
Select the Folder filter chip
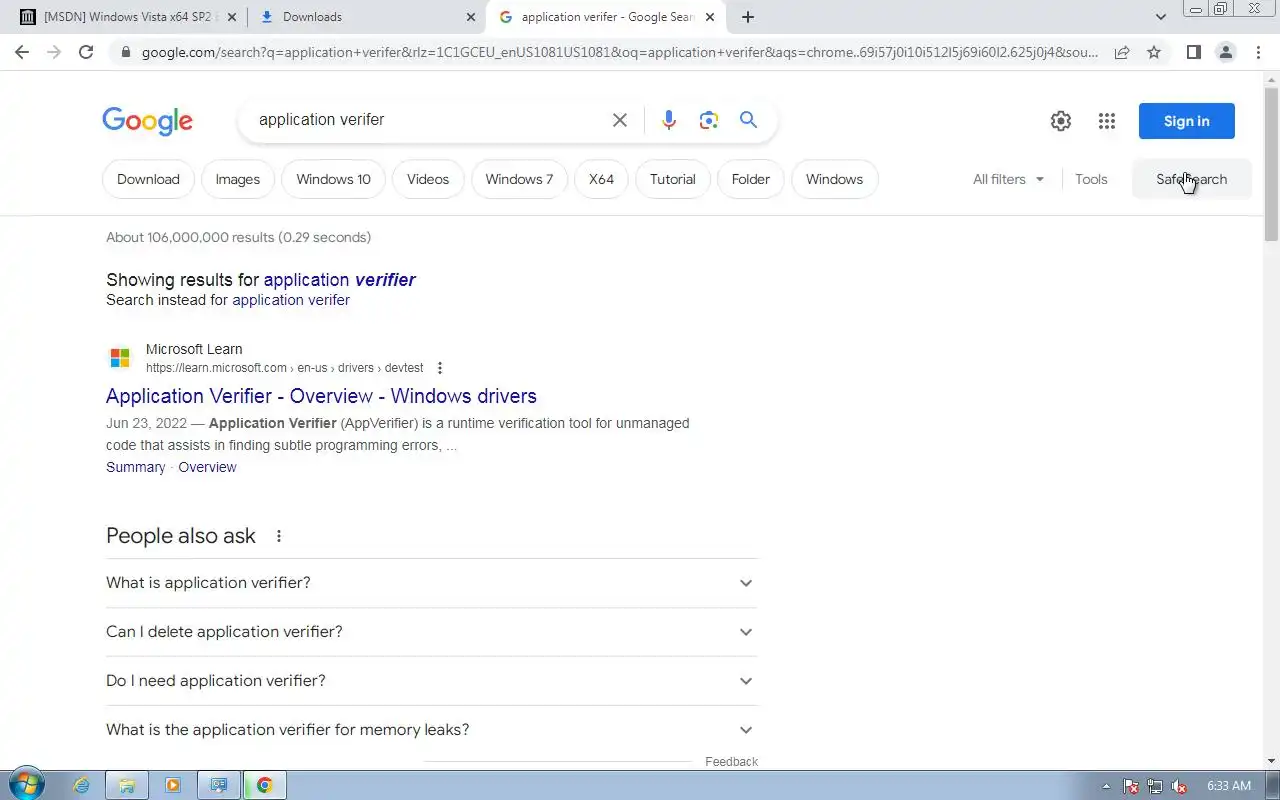[751, 179]
